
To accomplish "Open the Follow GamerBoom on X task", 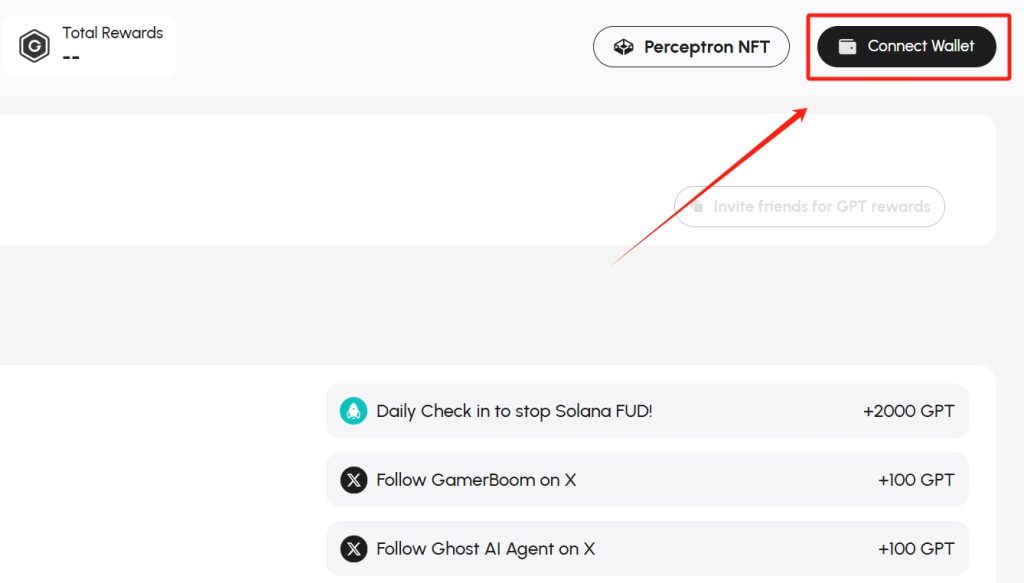I will click(647, 480).
